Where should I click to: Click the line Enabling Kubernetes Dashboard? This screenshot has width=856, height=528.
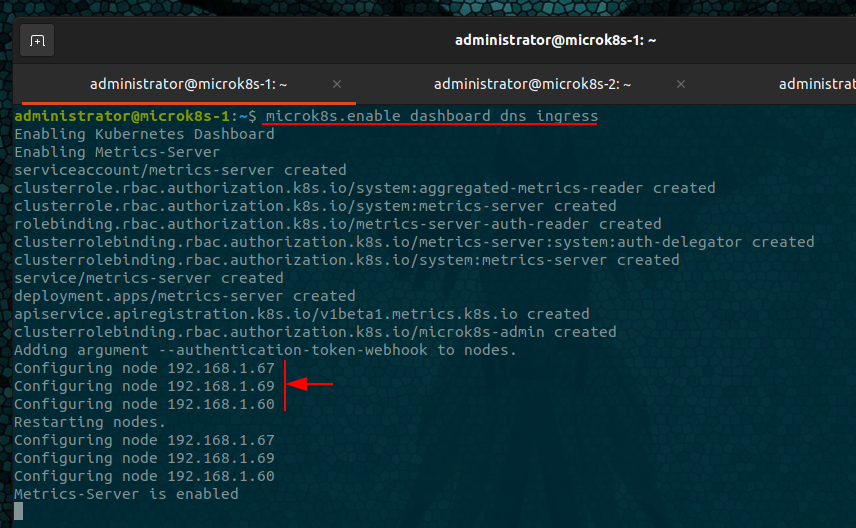click(x=144, y=134)
